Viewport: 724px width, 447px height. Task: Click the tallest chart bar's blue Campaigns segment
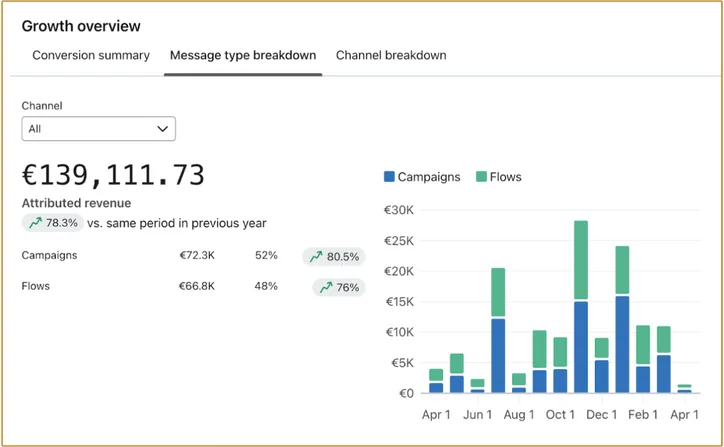(x=581, y=347)
